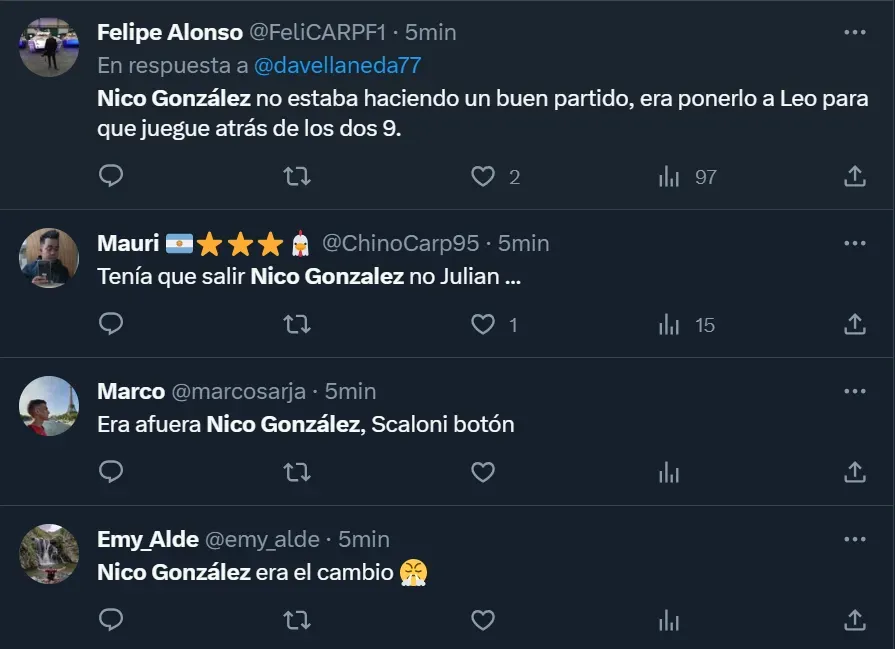Share Felipe Alonso's tweet
Viewport: 895px width, 649px height.
pos(855,177)
